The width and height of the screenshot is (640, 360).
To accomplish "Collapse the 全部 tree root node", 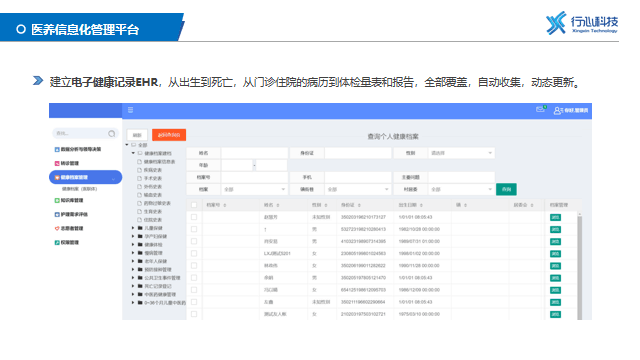I will (x=127, y=145).
